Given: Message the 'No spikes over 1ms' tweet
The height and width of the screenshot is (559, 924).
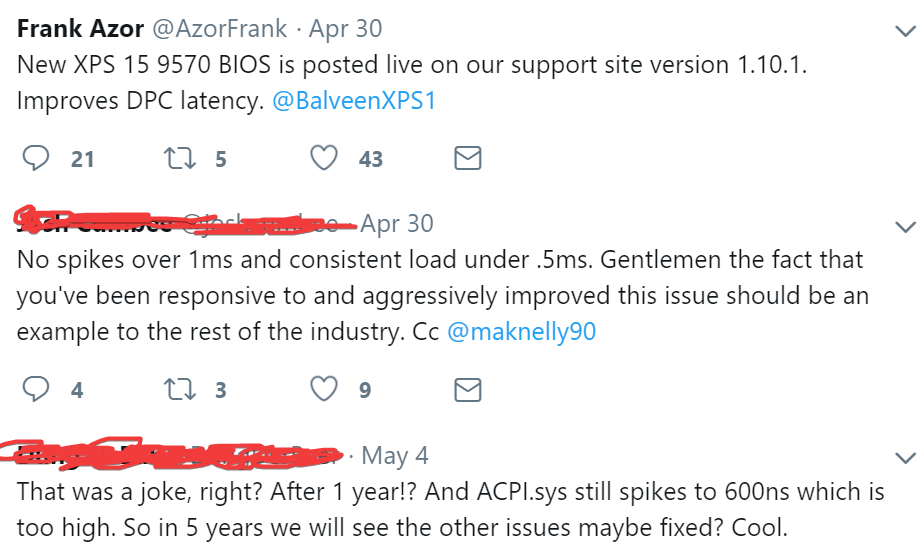Looking at the screenshot, I should click(x=468, y=388).
